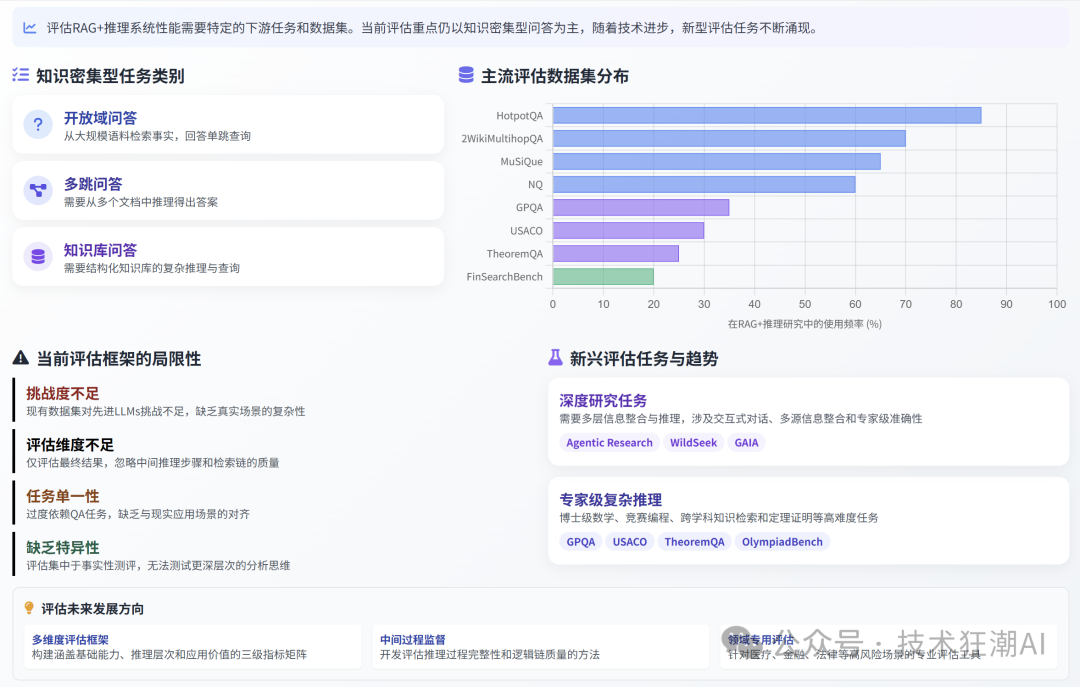Click description 需要结构化知识库的复杂推理与查询

152,269
